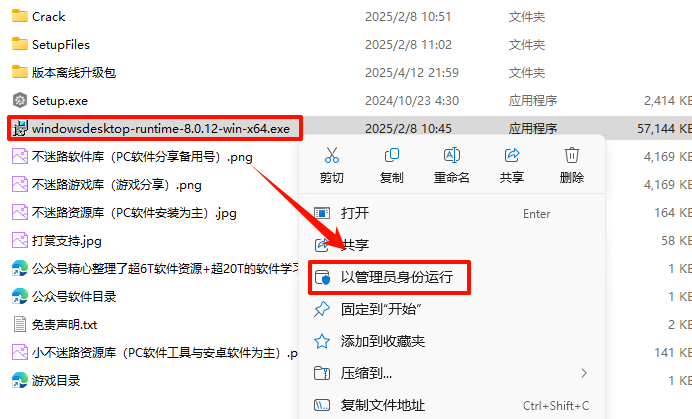Click the Copy (复制) icon
This screenshot has height=419, width=692.
(x=391, y=155)
